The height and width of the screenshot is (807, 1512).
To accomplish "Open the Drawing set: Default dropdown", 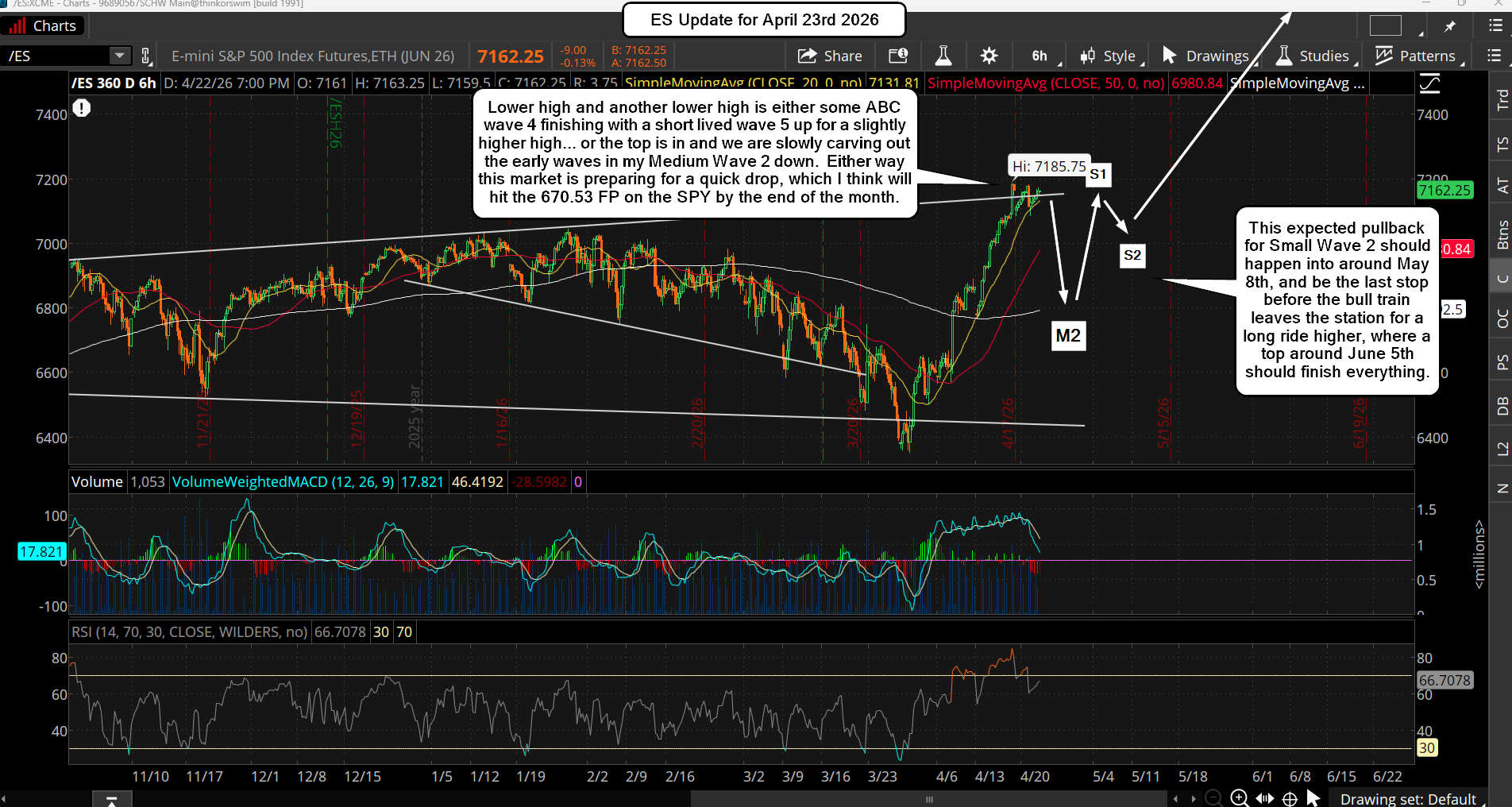I will [x=1407, y=799].
